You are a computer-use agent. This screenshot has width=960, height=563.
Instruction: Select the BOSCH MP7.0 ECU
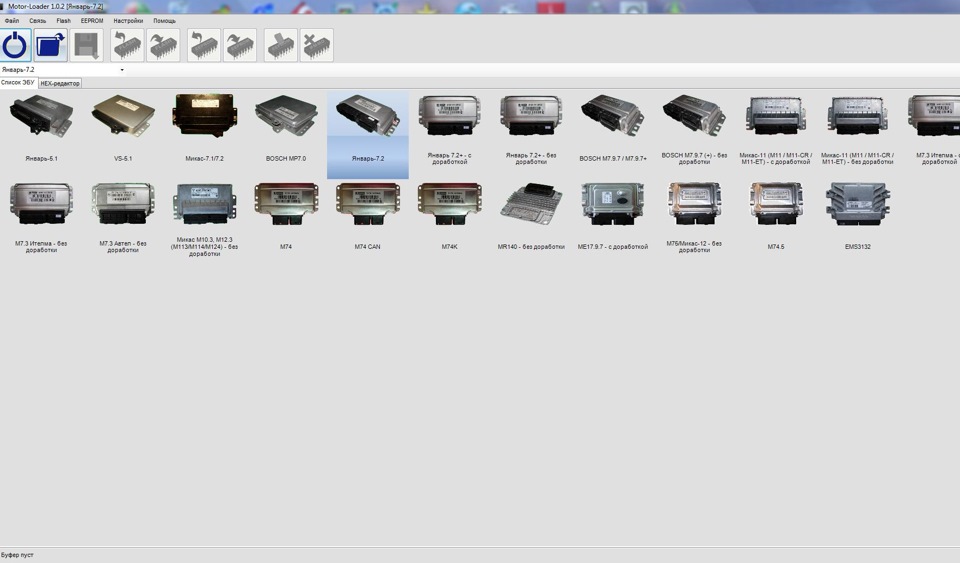[x=286, y=128]
